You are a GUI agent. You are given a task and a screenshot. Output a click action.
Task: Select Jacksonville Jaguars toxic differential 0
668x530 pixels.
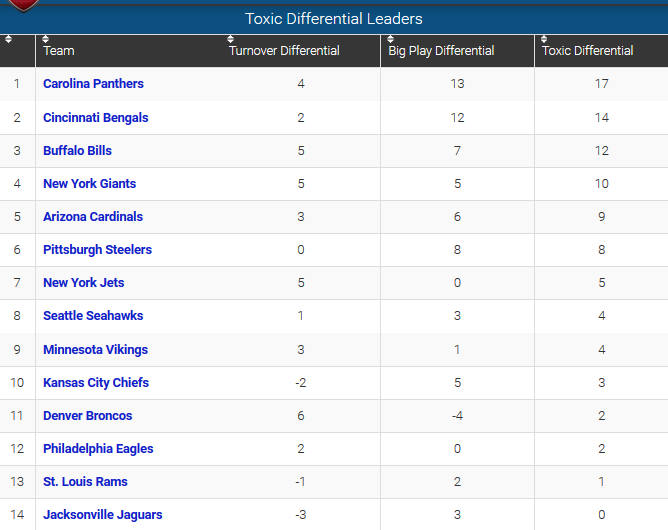(x=602, y=515)
